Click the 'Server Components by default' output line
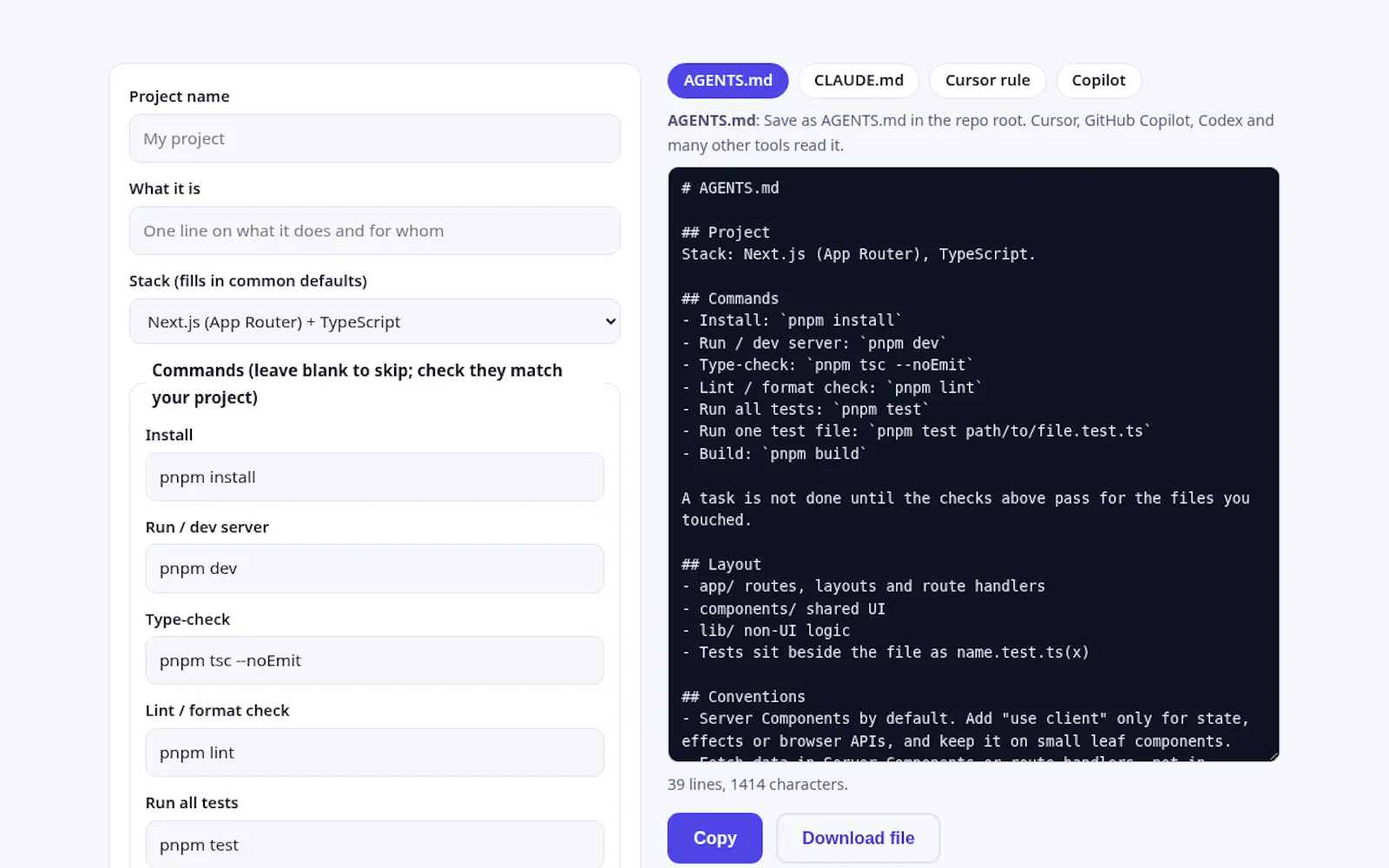This screenshot has width=1389, height=868. coord(965,730)
